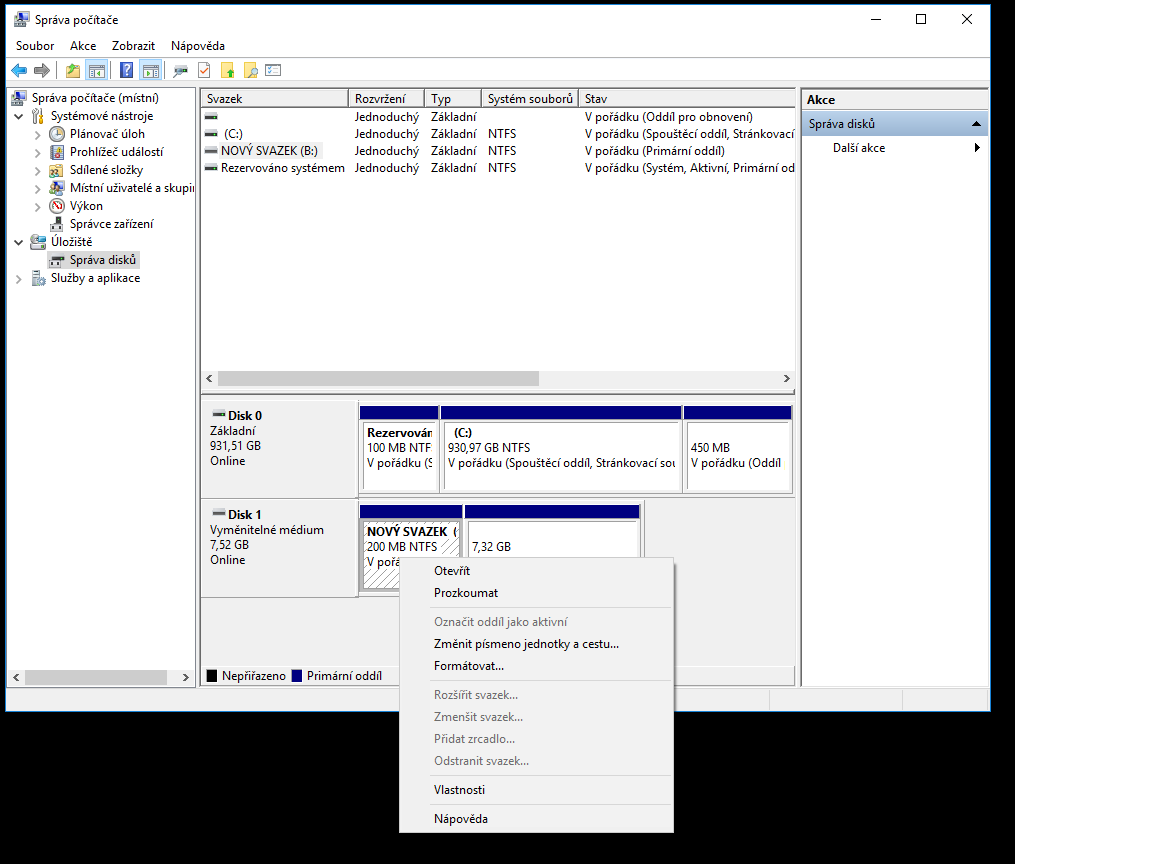This screenshot has height=864, width=1152.
Task: Click the volume list horizontal scrollbar
Action: click(x=378, y=379)
